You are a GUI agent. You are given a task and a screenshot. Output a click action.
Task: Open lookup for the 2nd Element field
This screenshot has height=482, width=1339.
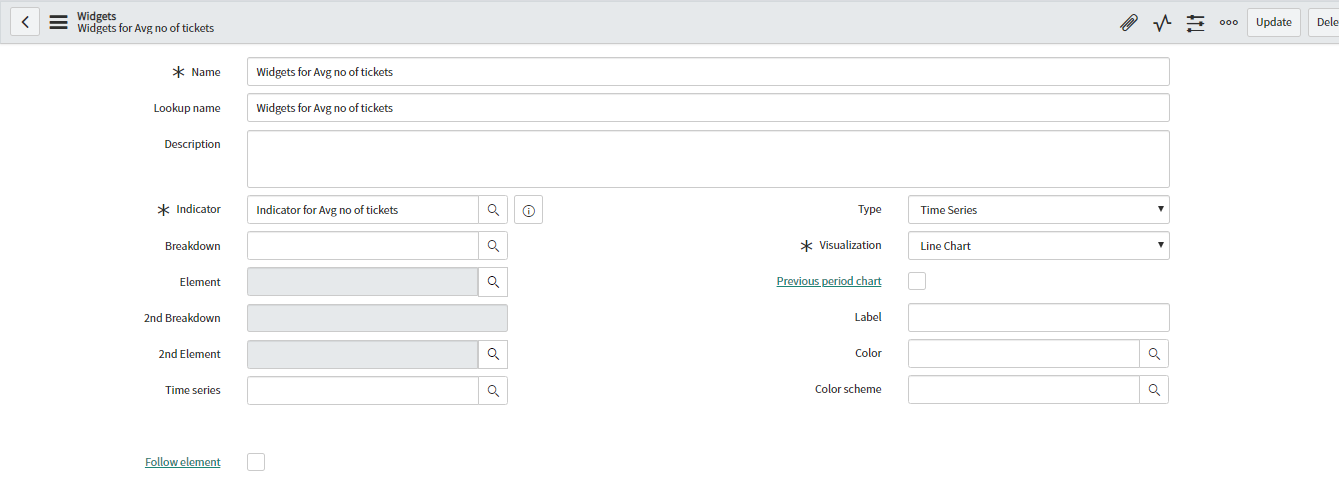point(493,354)
